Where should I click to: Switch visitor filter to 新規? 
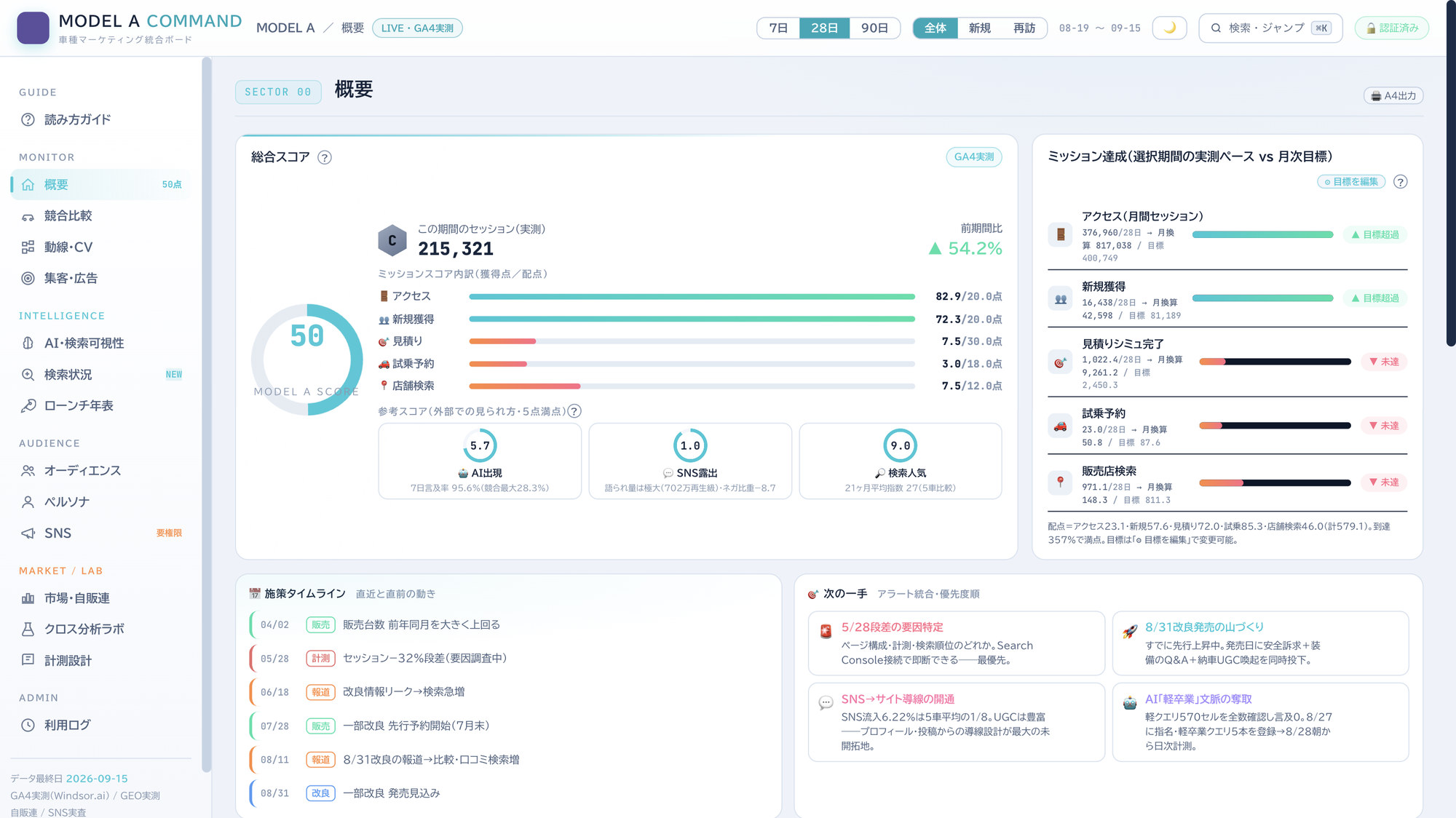coord(980,28)
